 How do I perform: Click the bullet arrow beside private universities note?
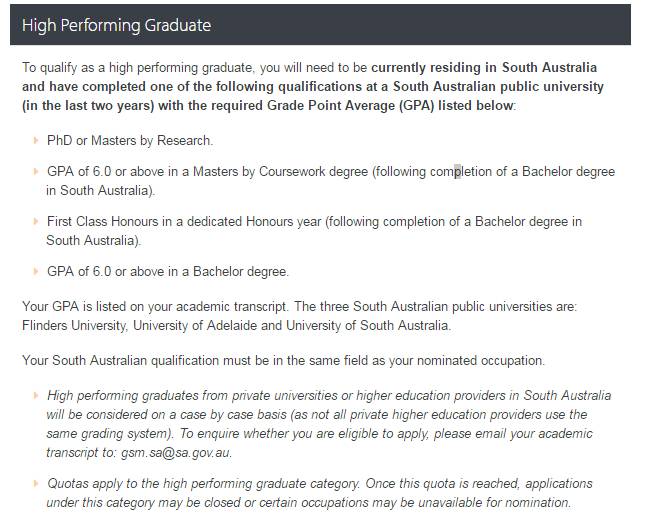coord(36,396)
